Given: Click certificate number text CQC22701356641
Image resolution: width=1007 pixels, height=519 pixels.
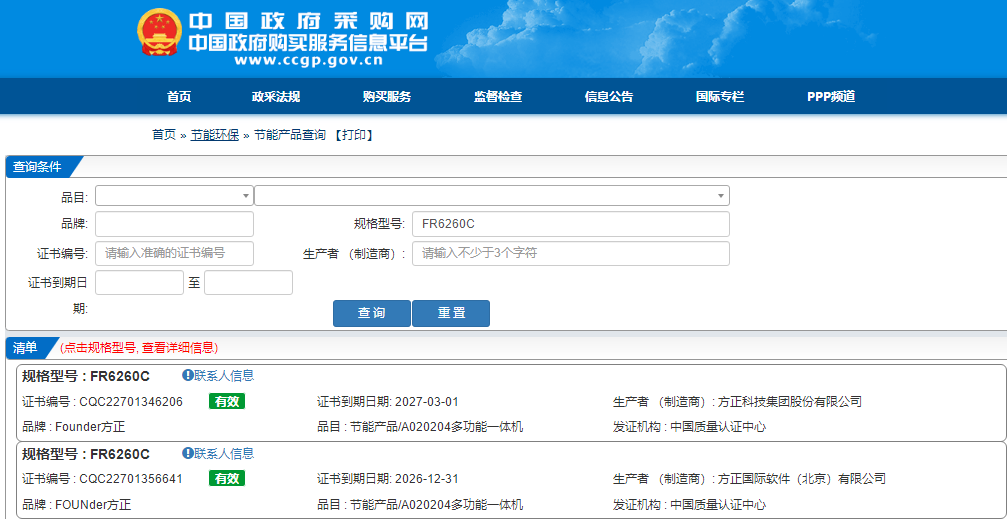Looking at the screenshot, I should tap(131, 479).
